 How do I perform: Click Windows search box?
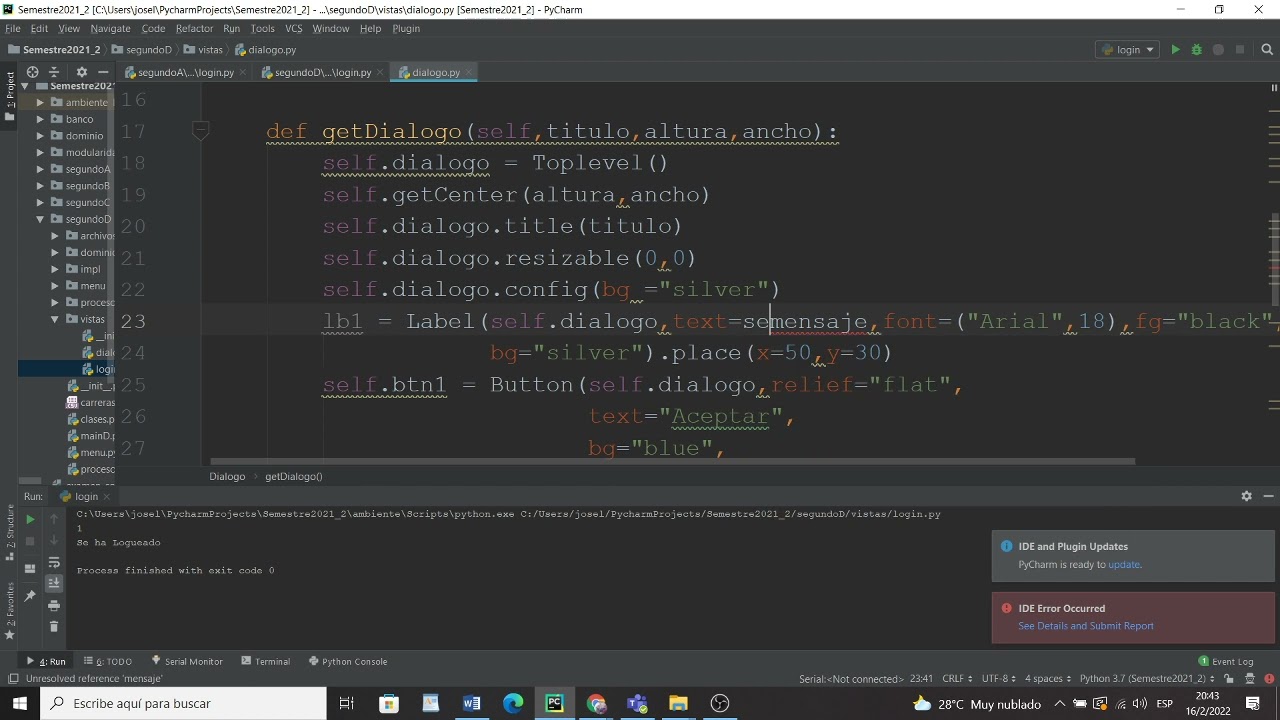184,703
